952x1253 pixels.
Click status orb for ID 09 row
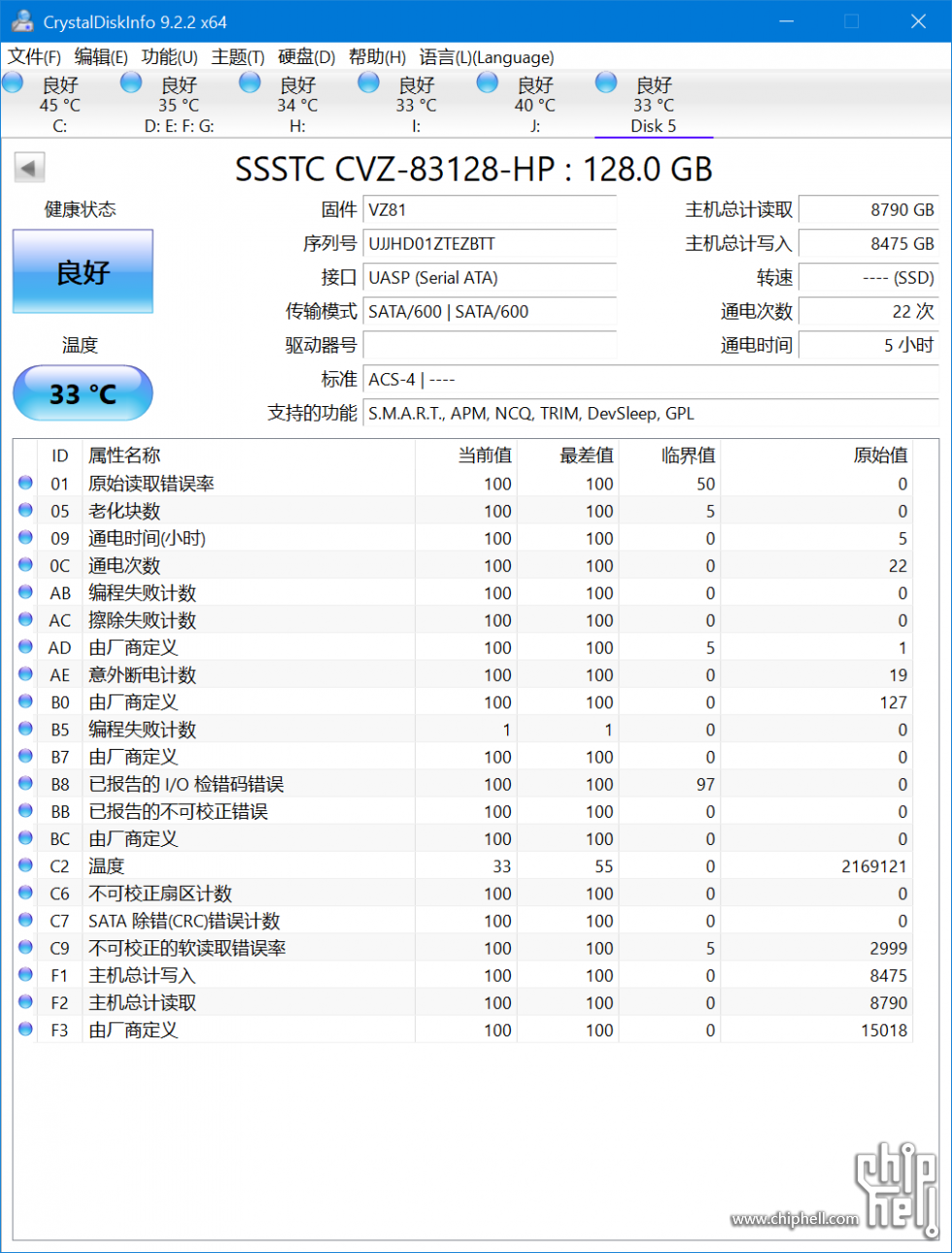coord(25,537)
